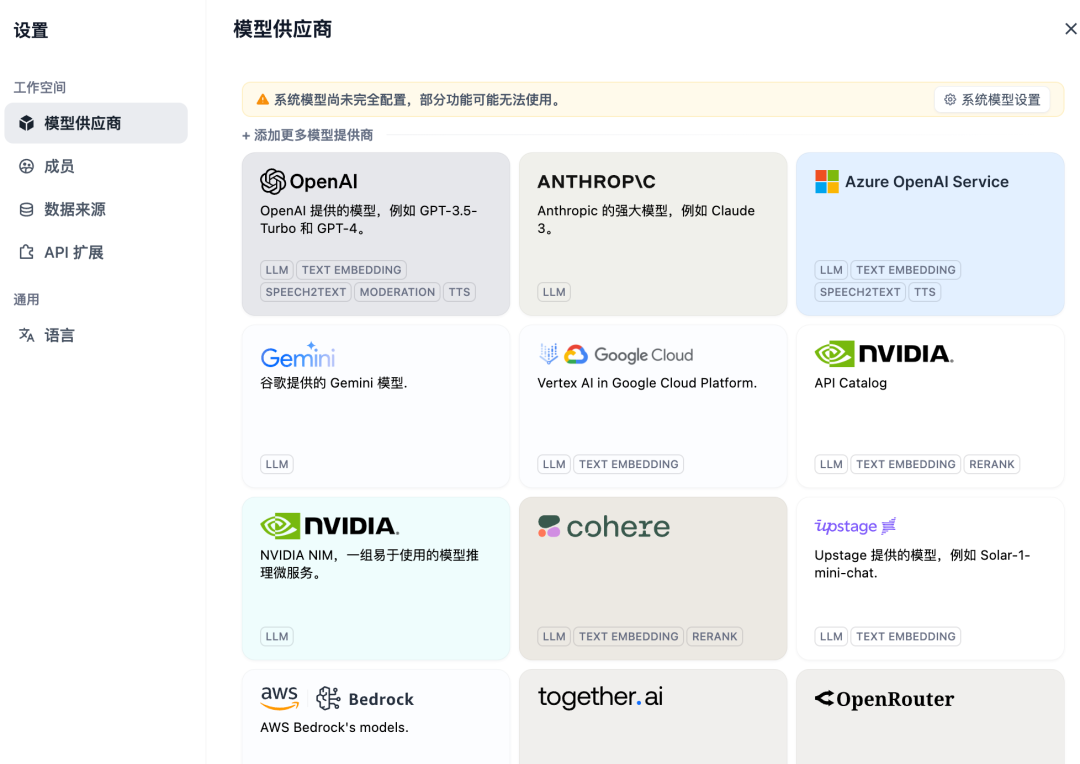The width and height of the screenshot is (1080, 764).
Task: Click the cohere logo
Action: click(603, 527)
